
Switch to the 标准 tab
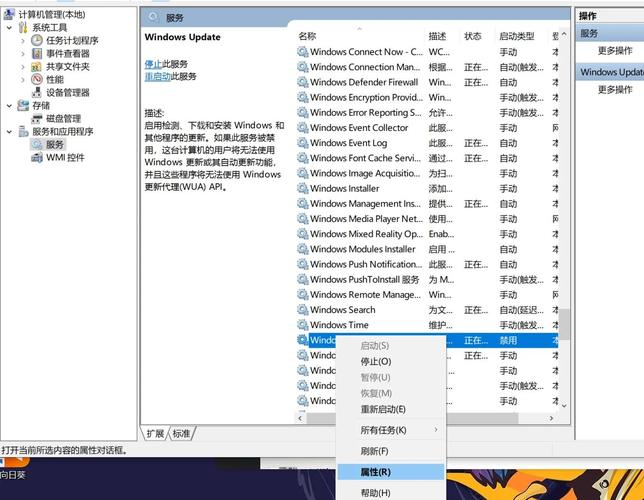click(181, 433)
